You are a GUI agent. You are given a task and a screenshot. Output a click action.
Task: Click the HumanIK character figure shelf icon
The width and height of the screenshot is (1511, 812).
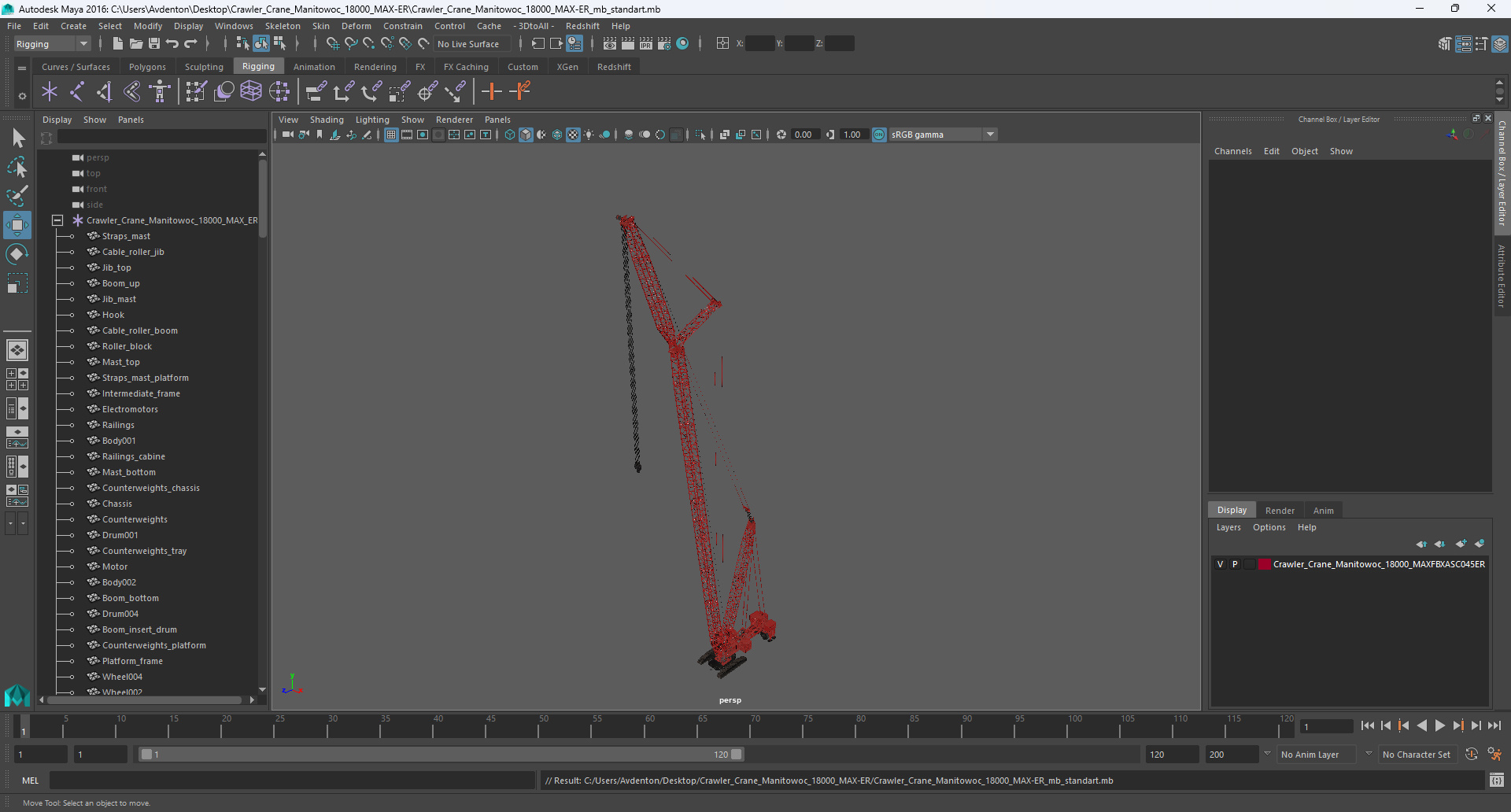coord(160,91)
